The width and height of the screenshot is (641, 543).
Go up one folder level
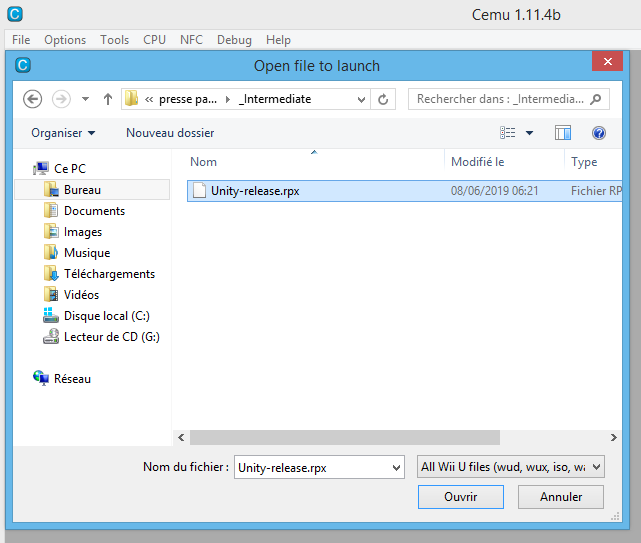[108, 99]
